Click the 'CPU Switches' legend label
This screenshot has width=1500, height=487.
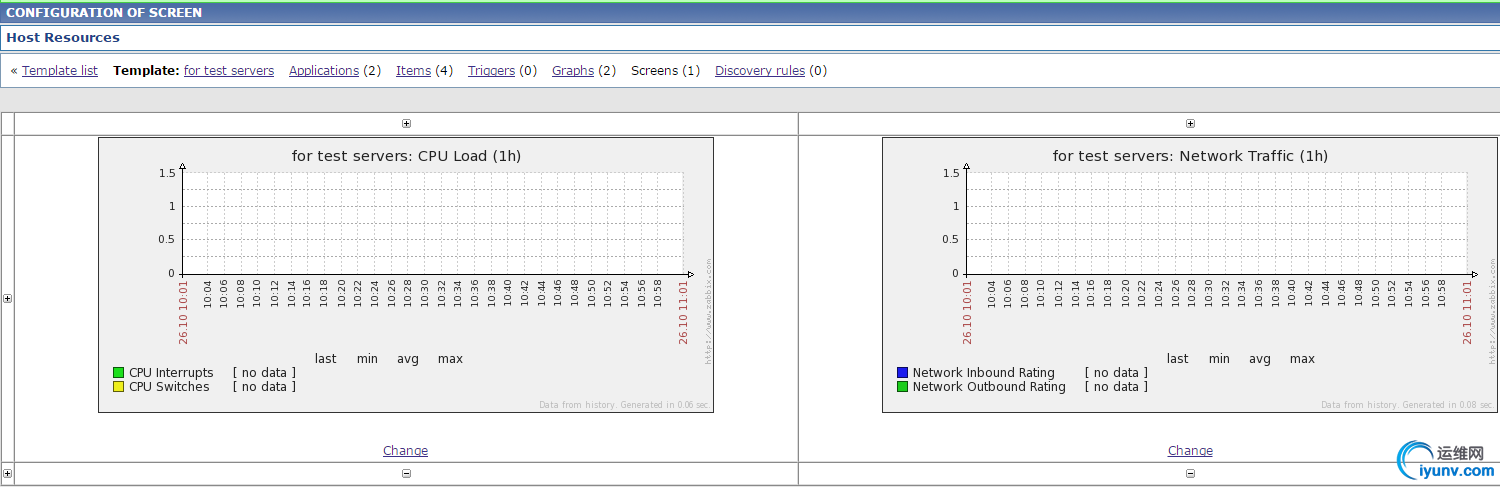pyautogui.click(x=169, y=387)
